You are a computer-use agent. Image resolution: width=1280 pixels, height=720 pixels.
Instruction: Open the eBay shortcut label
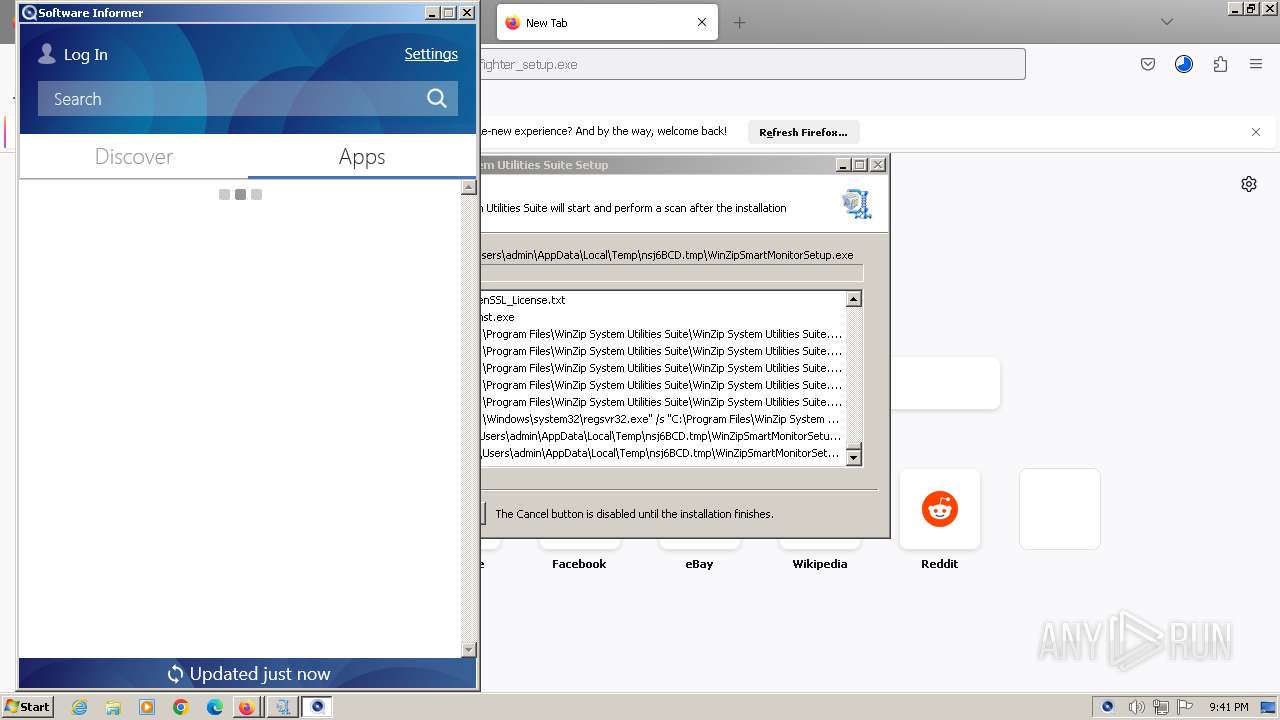click(699, 564)
